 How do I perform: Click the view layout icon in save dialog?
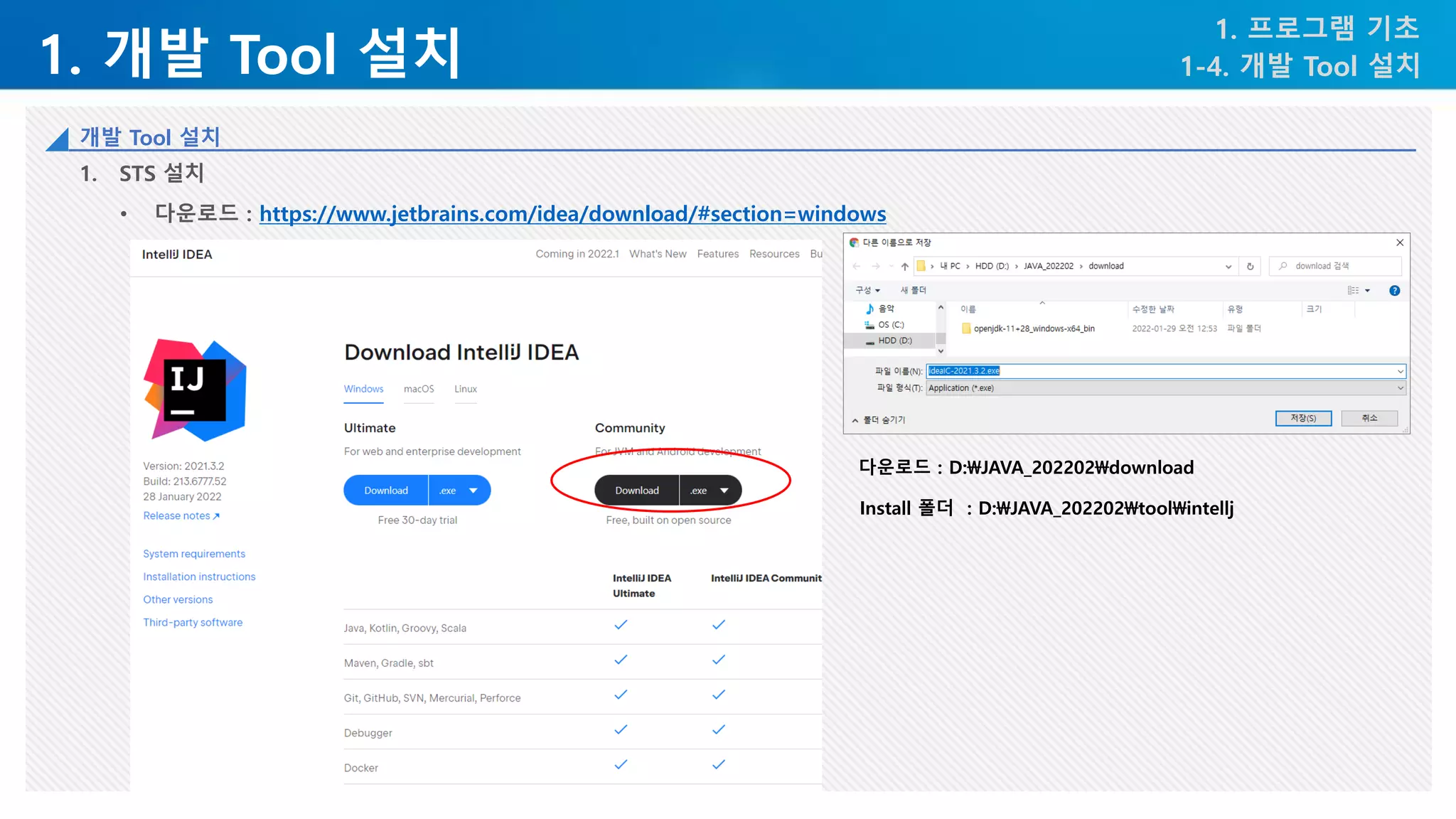[1353, 290]
